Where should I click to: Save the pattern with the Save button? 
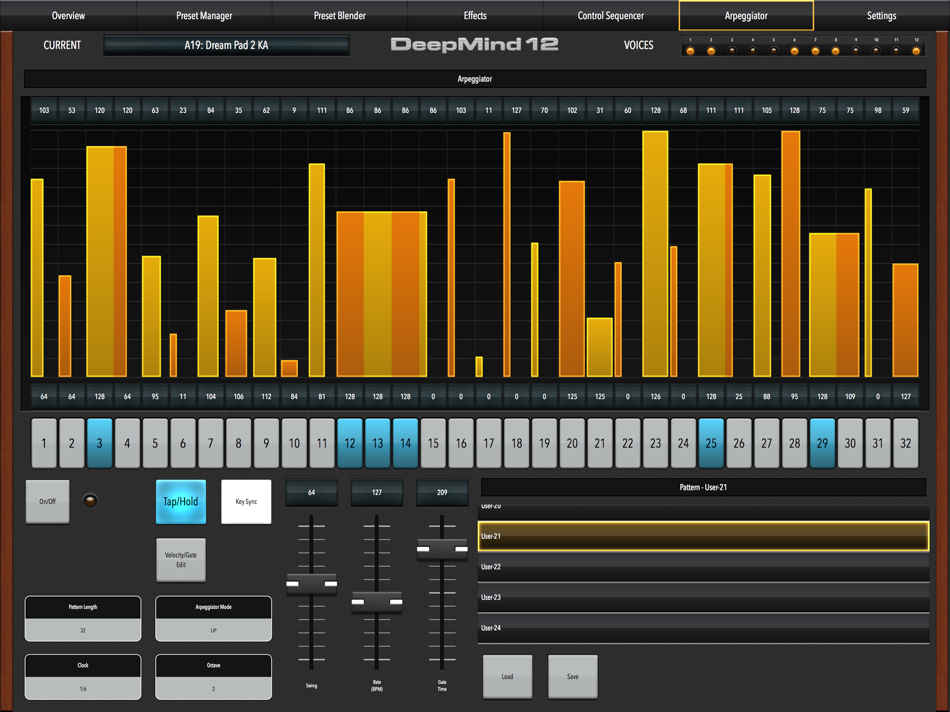[x=572, y=676]
